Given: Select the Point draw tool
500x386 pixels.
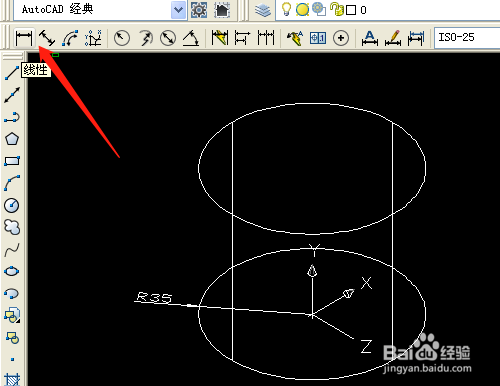Looking at the screenshot, I should (x=12, y=359).
